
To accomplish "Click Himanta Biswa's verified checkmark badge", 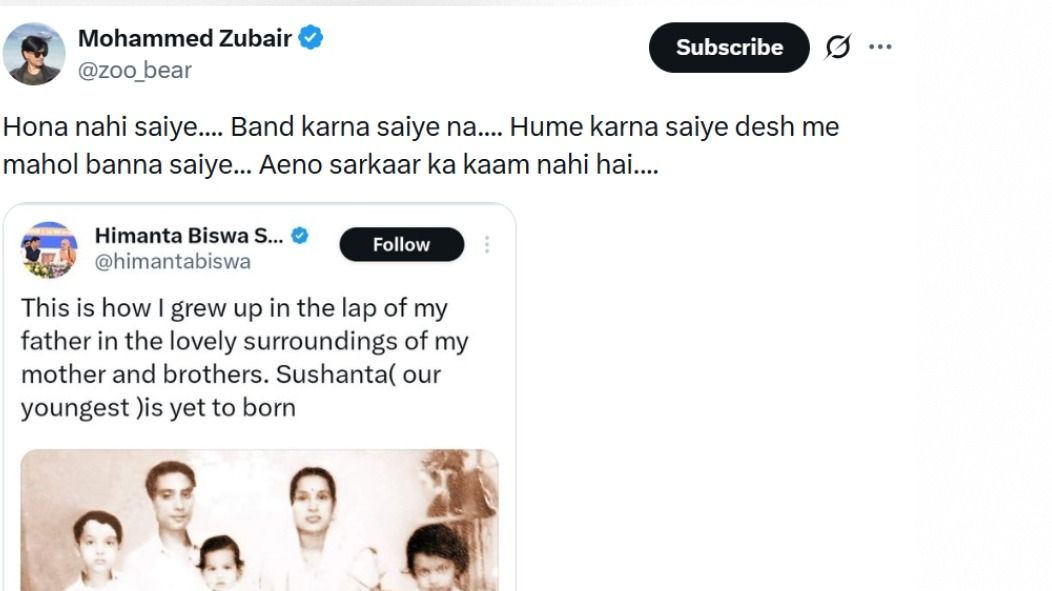I will [299, 236].
